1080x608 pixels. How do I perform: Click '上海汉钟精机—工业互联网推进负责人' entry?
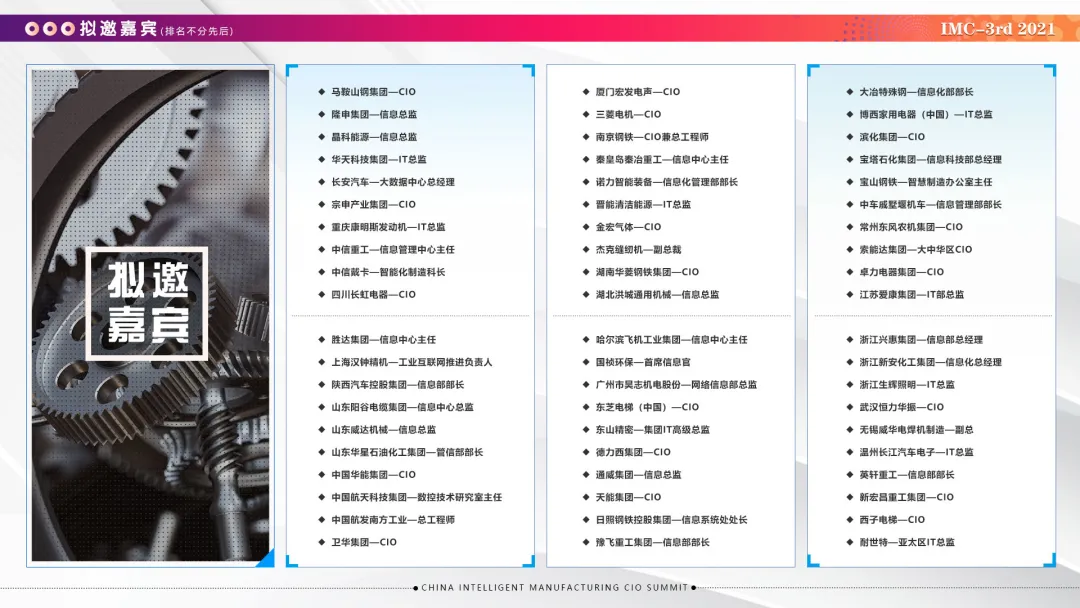(412, 362)
